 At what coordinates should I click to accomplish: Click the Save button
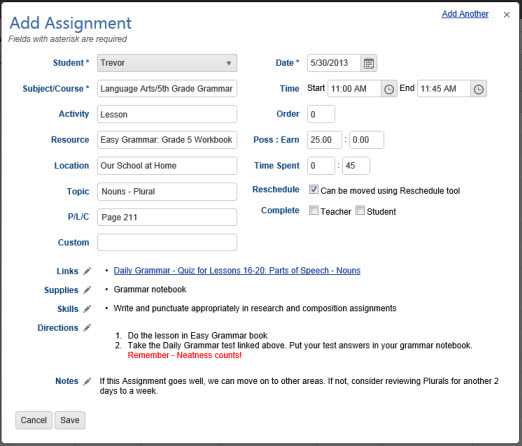(70, 420)
